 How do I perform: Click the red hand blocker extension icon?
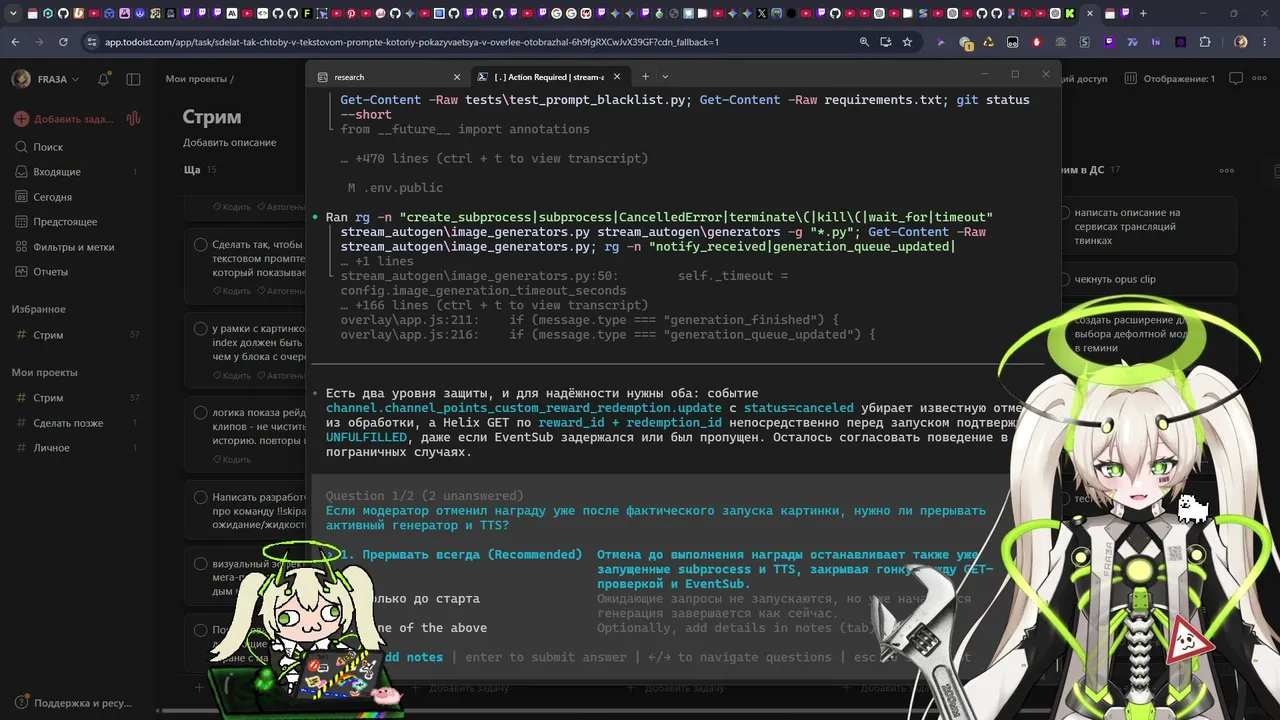[1037, 42]
